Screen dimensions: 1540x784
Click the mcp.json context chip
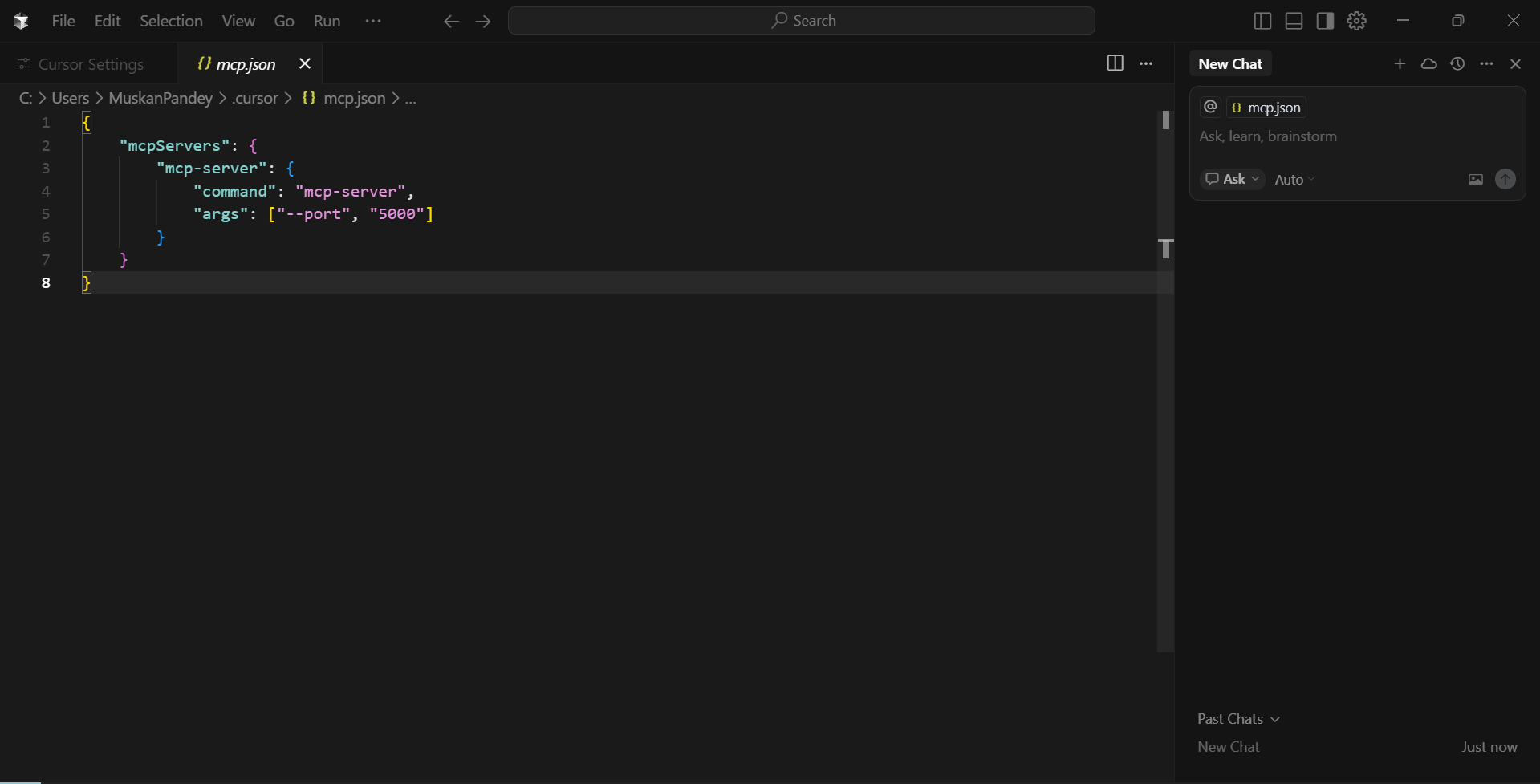tap(1266, 108)
